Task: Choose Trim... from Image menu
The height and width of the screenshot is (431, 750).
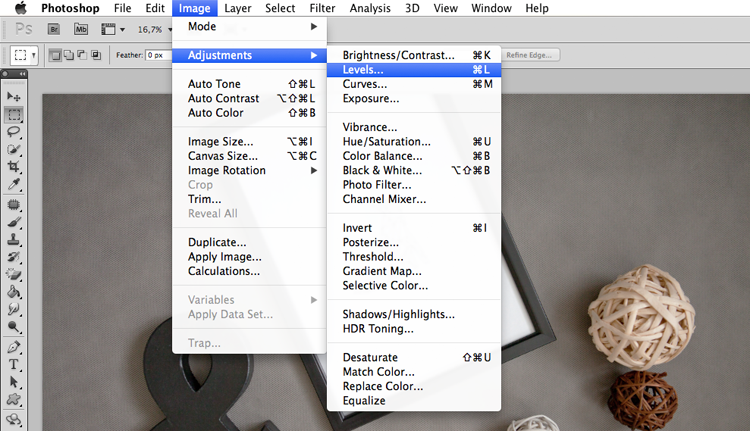Action: point(249,199)
